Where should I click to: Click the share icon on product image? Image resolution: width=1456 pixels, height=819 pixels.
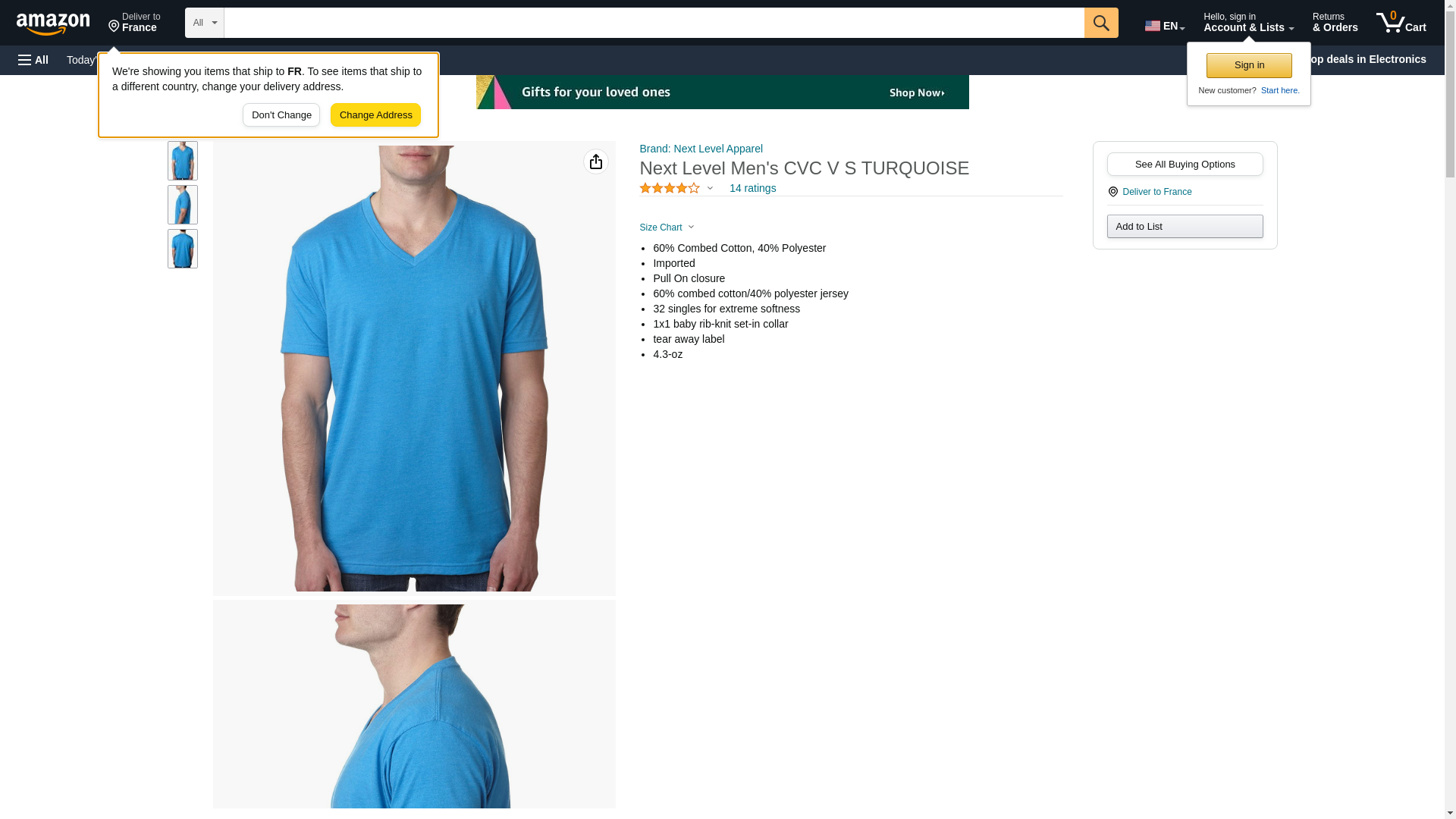[595, 162]
